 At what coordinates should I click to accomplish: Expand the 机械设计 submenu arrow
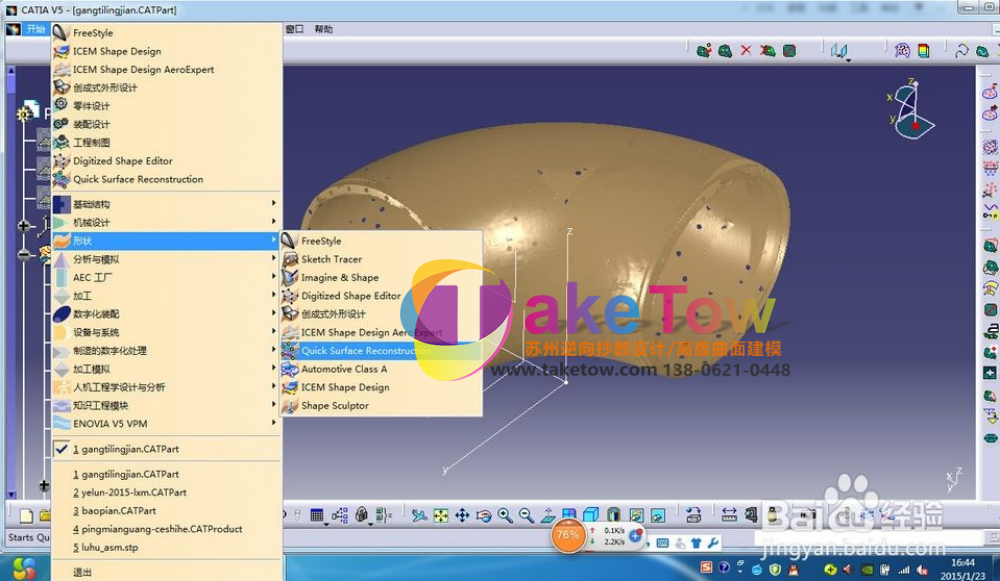(x=274, y=221)
